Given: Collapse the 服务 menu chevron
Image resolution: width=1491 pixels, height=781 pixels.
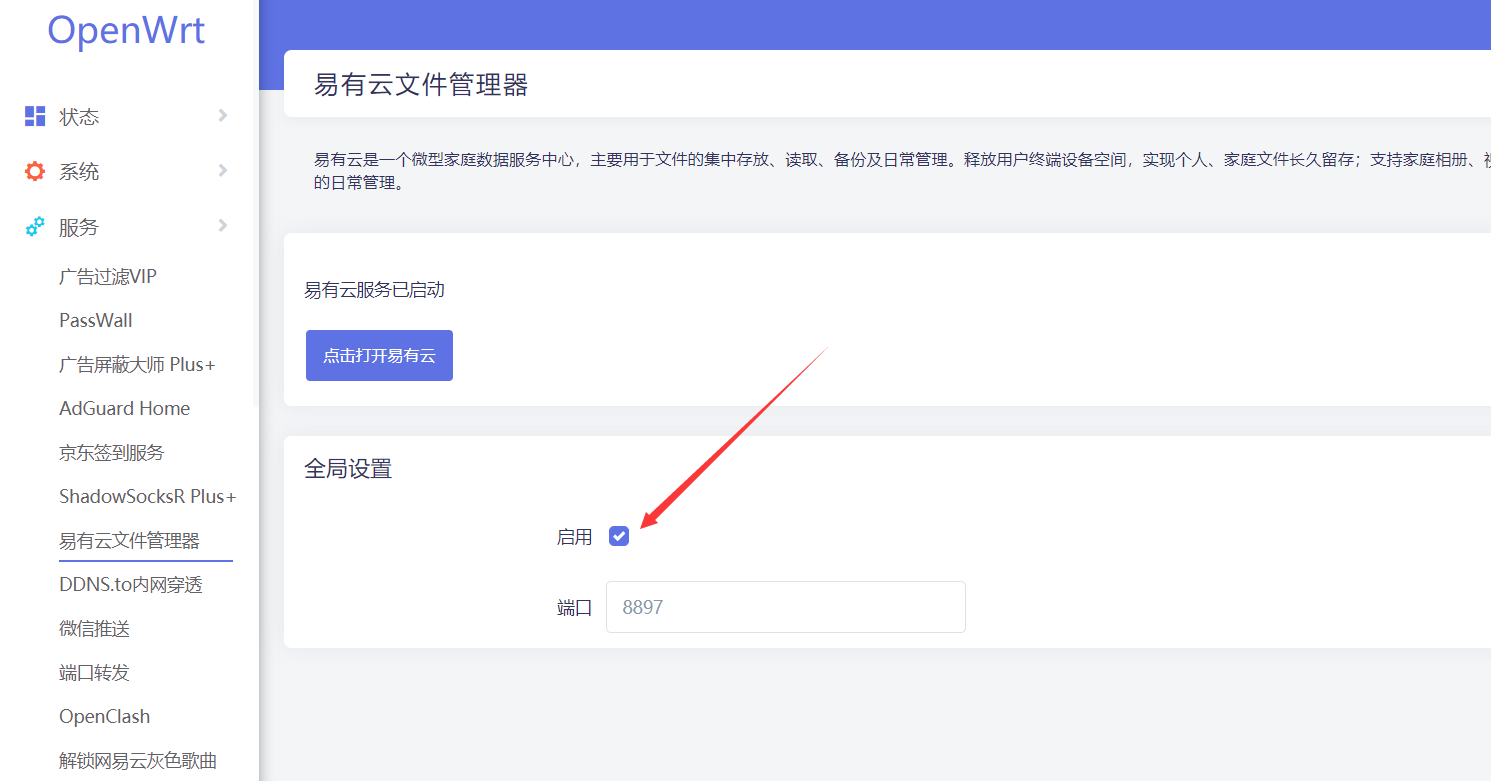Looking at the screenshot, I should (x=223, y=226).
